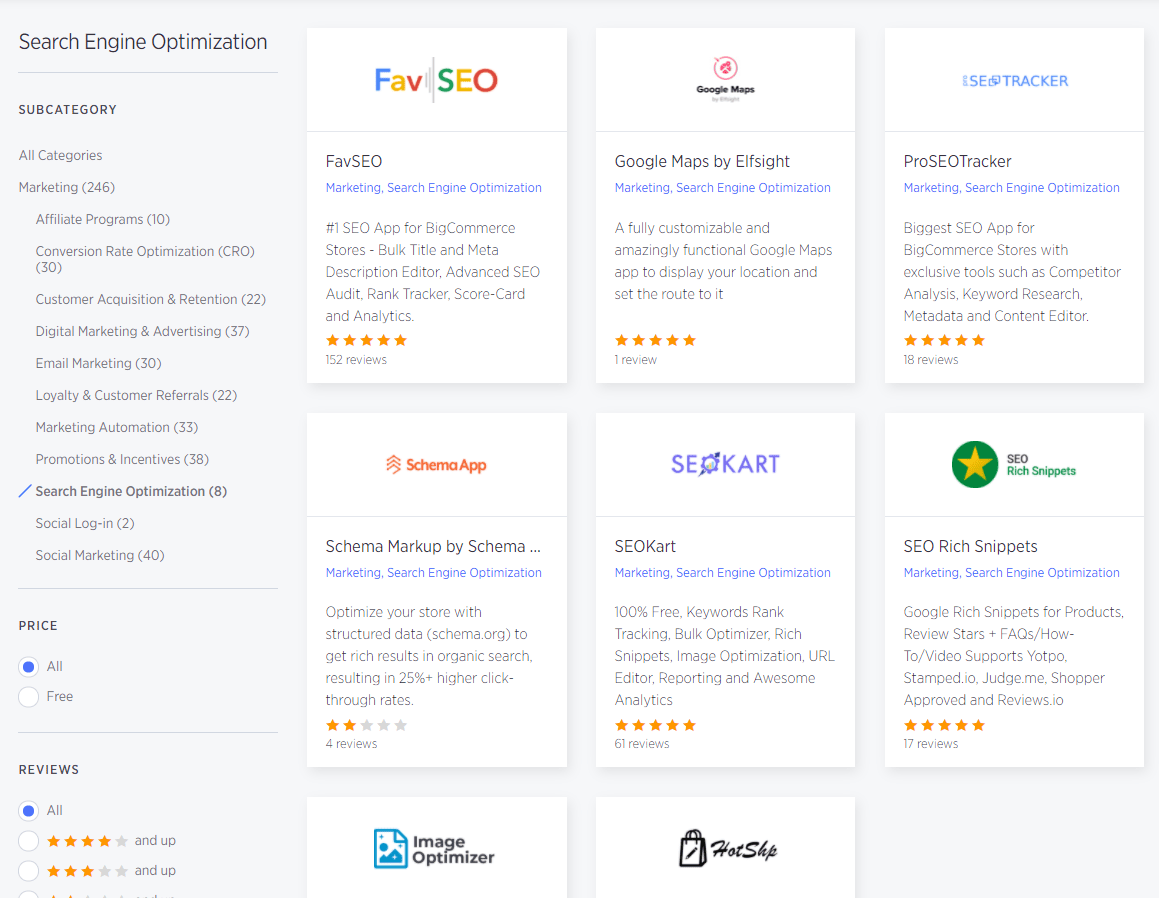Choose Social Log-in (2) subcategory
Screen dimensions: 1159x898
(x=85, y=523)
